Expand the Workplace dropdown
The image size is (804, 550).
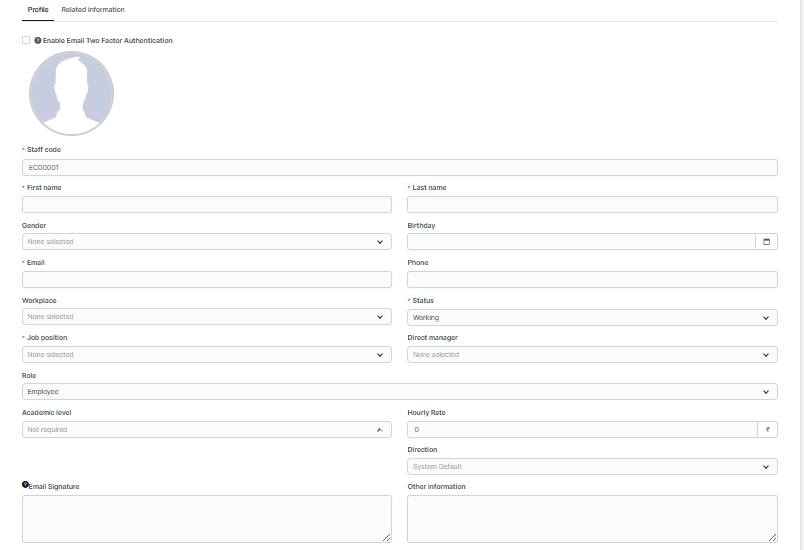[x=206, y=317]
